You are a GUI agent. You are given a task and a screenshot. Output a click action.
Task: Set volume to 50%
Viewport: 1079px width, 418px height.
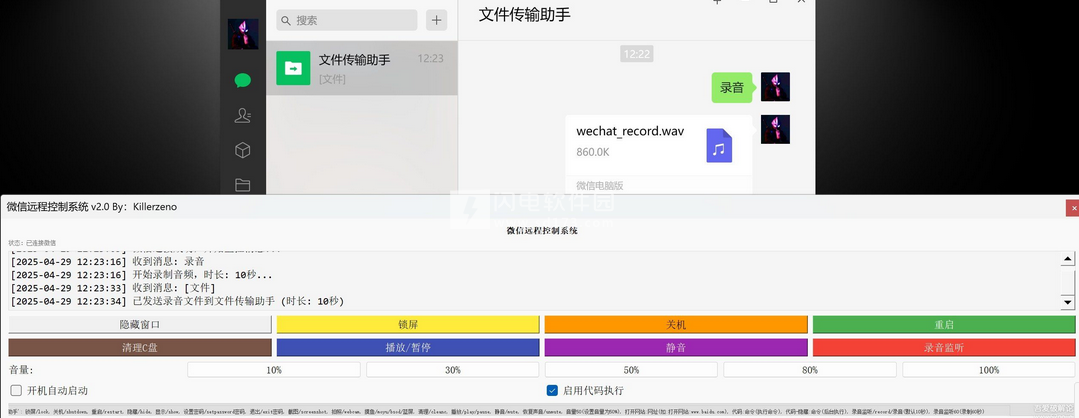pyautogui.click(x=631, y=370)
